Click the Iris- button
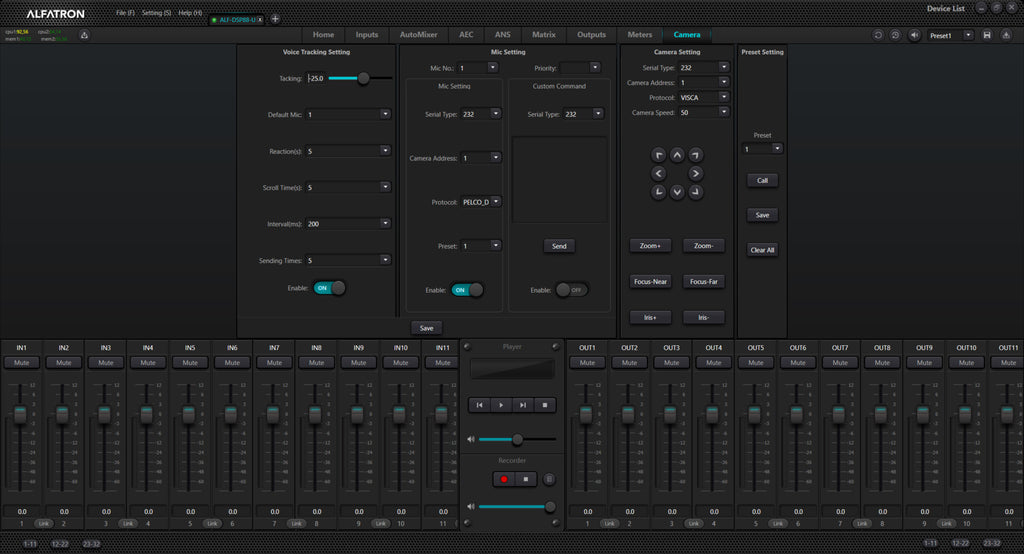Screen dimensions: 1024x554 pyautogui.click(x=703, y=318)
